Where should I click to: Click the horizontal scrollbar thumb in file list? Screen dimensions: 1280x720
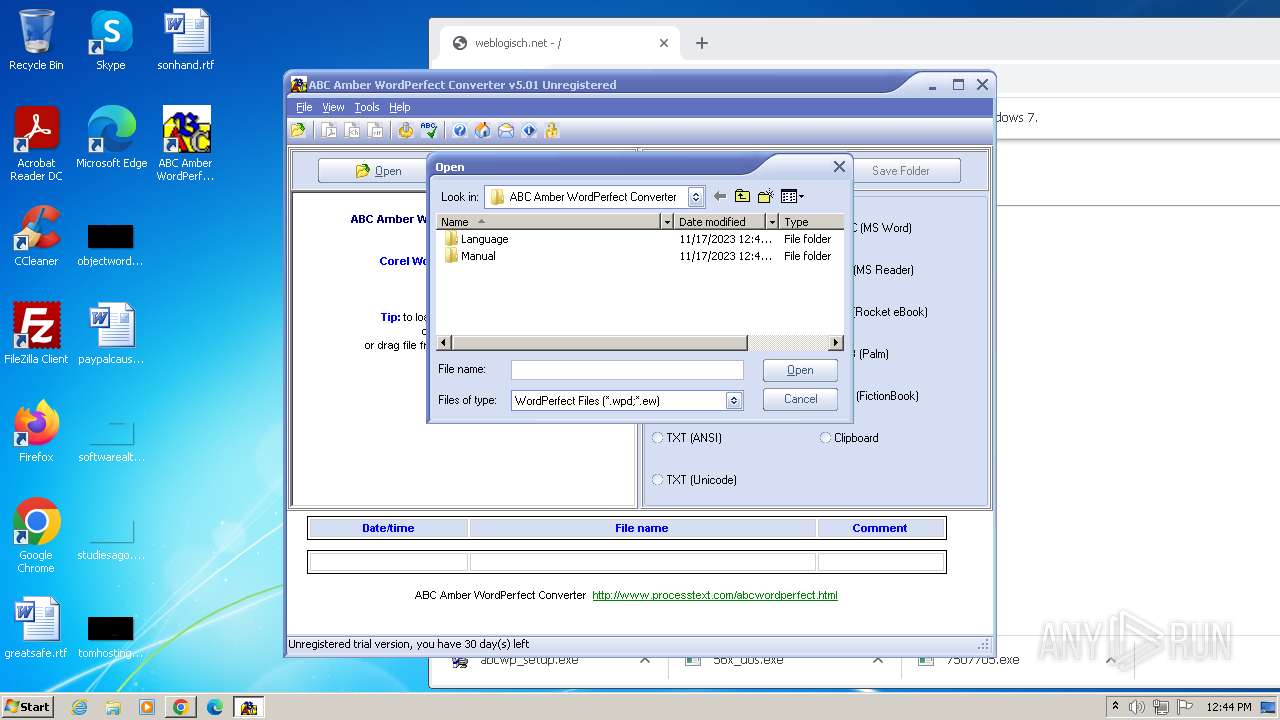pyautogui.click(x=599, y=343)
